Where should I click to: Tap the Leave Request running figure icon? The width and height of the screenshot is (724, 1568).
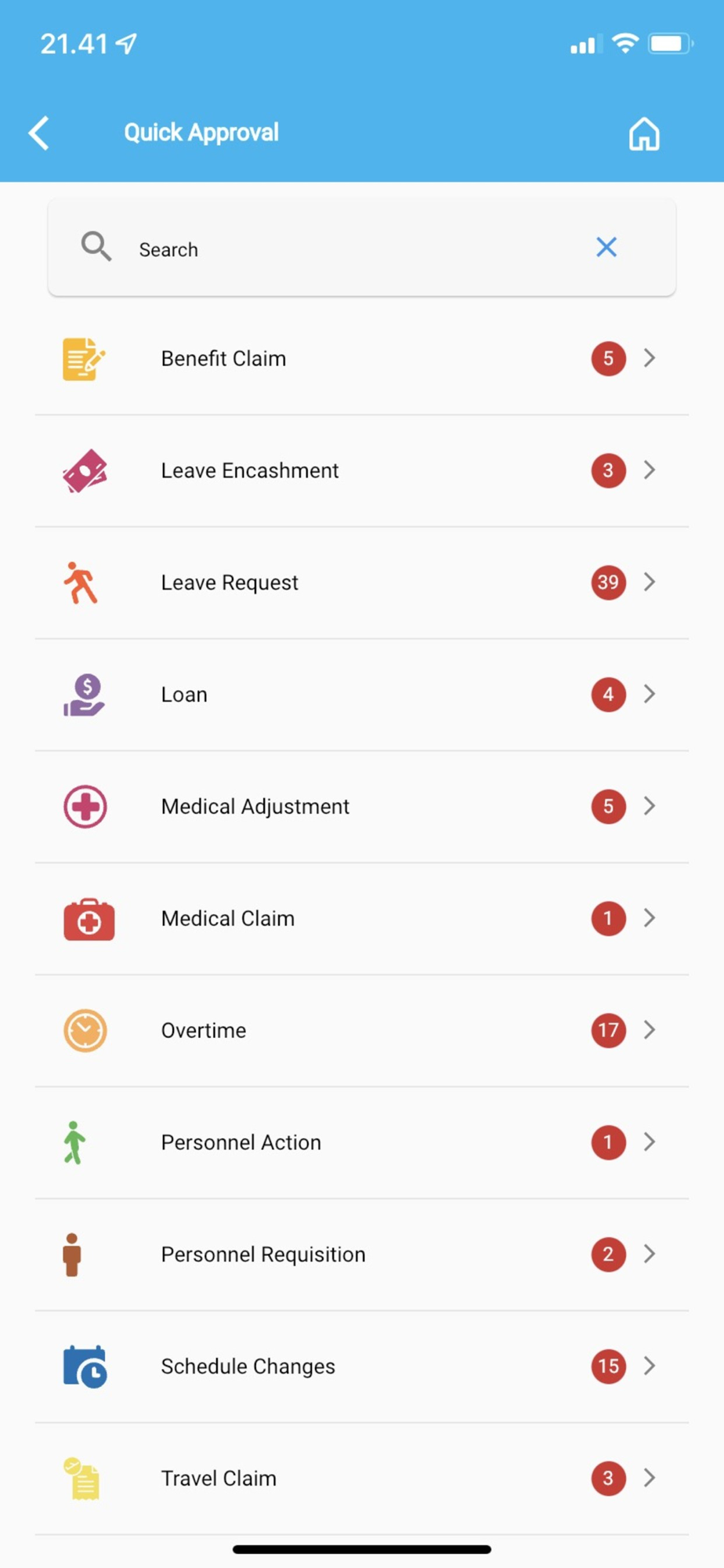click(x=81, y=583)
